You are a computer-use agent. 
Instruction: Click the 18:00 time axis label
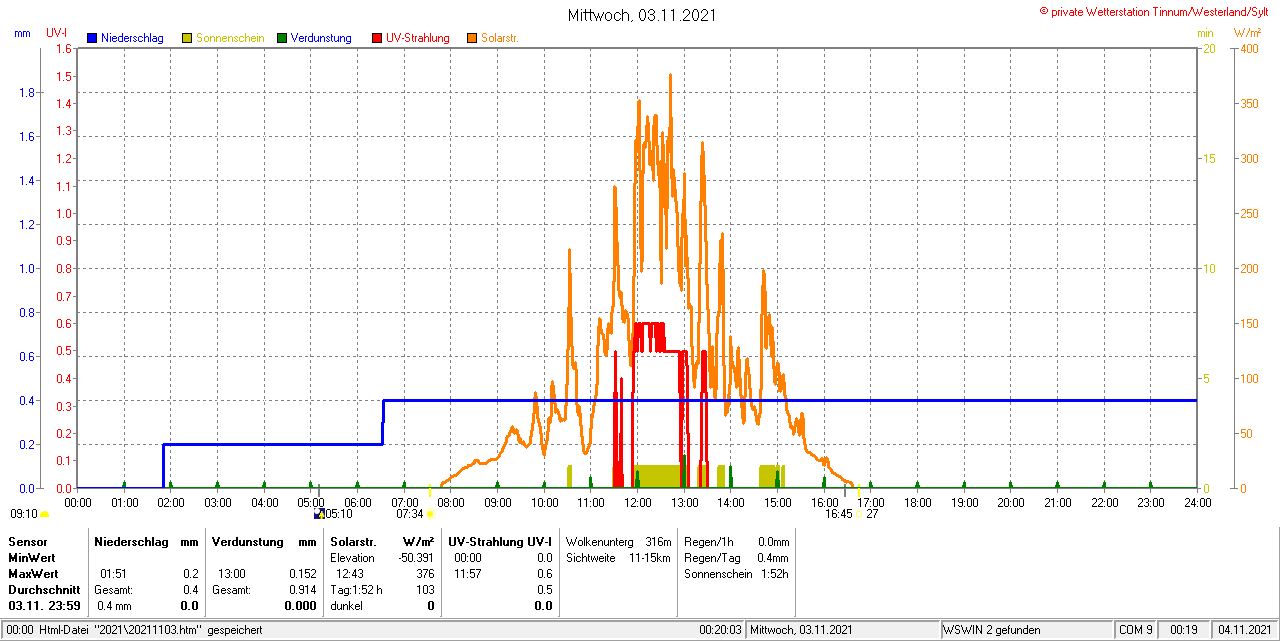coord(917,502)
